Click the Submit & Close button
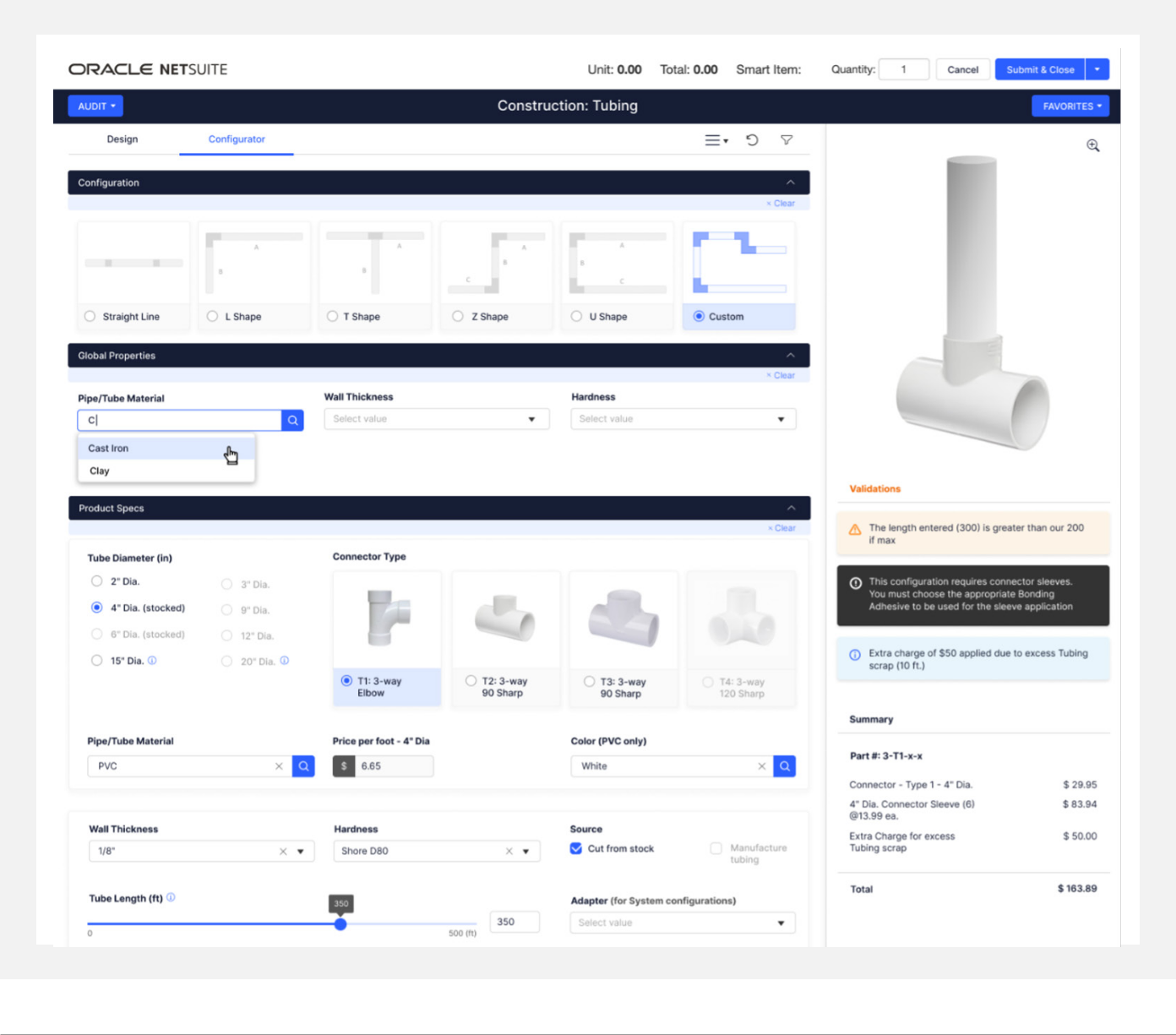Image resolution: width=1176 pixels, height=1035 pixels. coord(1039,69)
